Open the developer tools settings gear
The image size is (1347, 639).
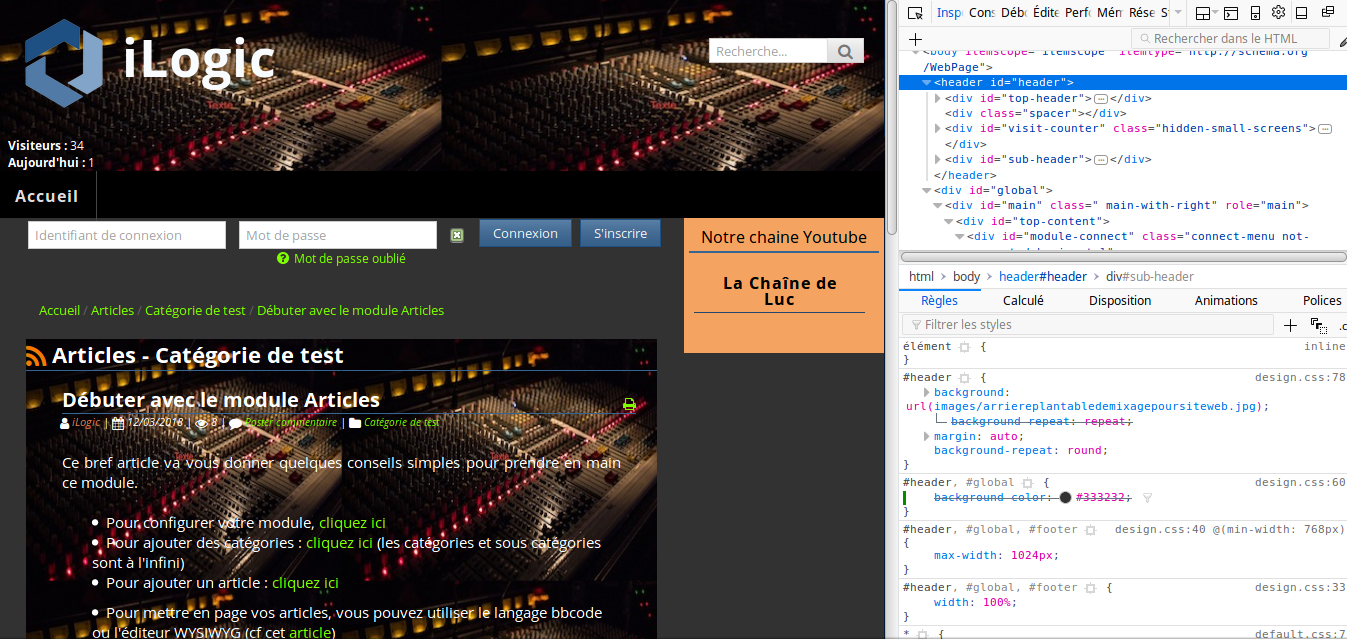(x=1278, y=13)
